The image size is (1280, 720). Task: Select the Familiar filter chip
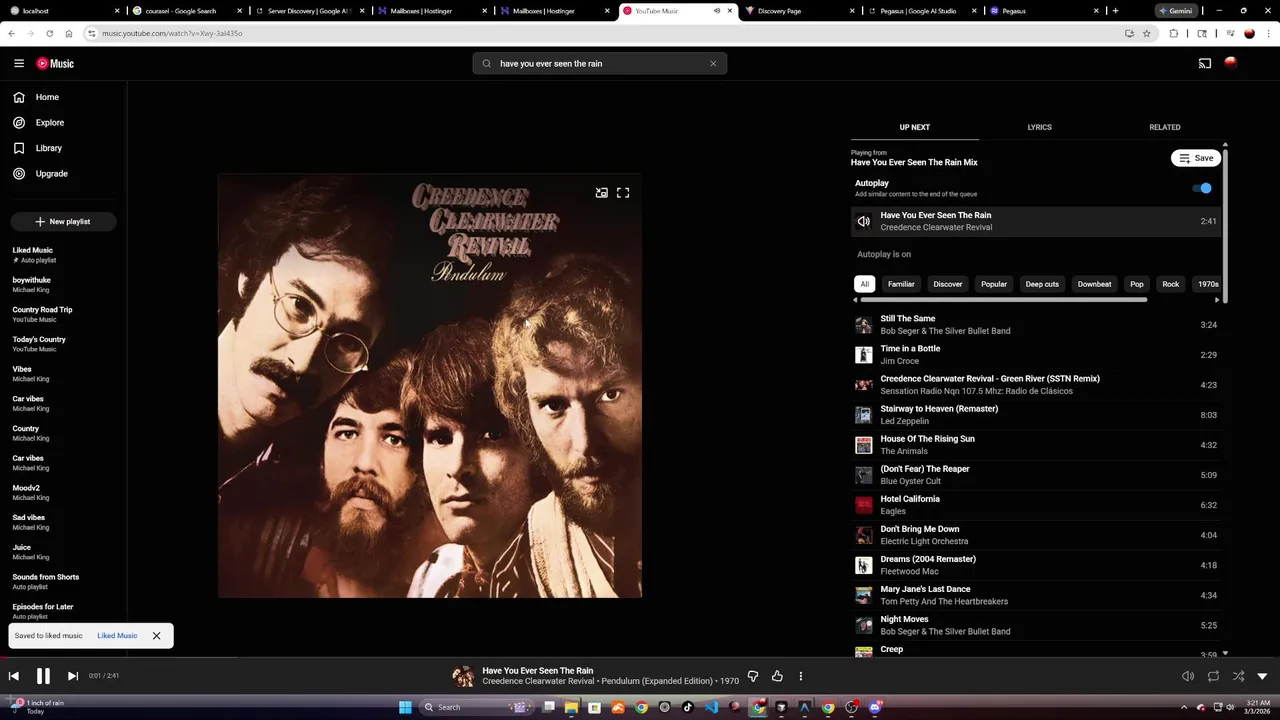click(901, 284)
